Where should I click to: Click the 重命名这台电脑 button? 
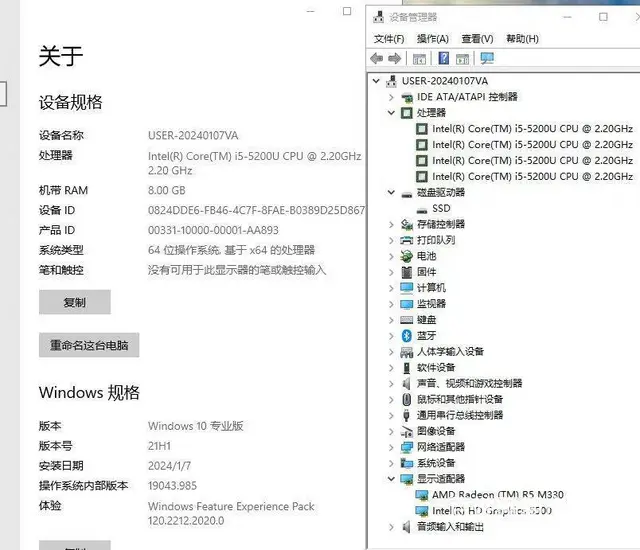(89, 345)
